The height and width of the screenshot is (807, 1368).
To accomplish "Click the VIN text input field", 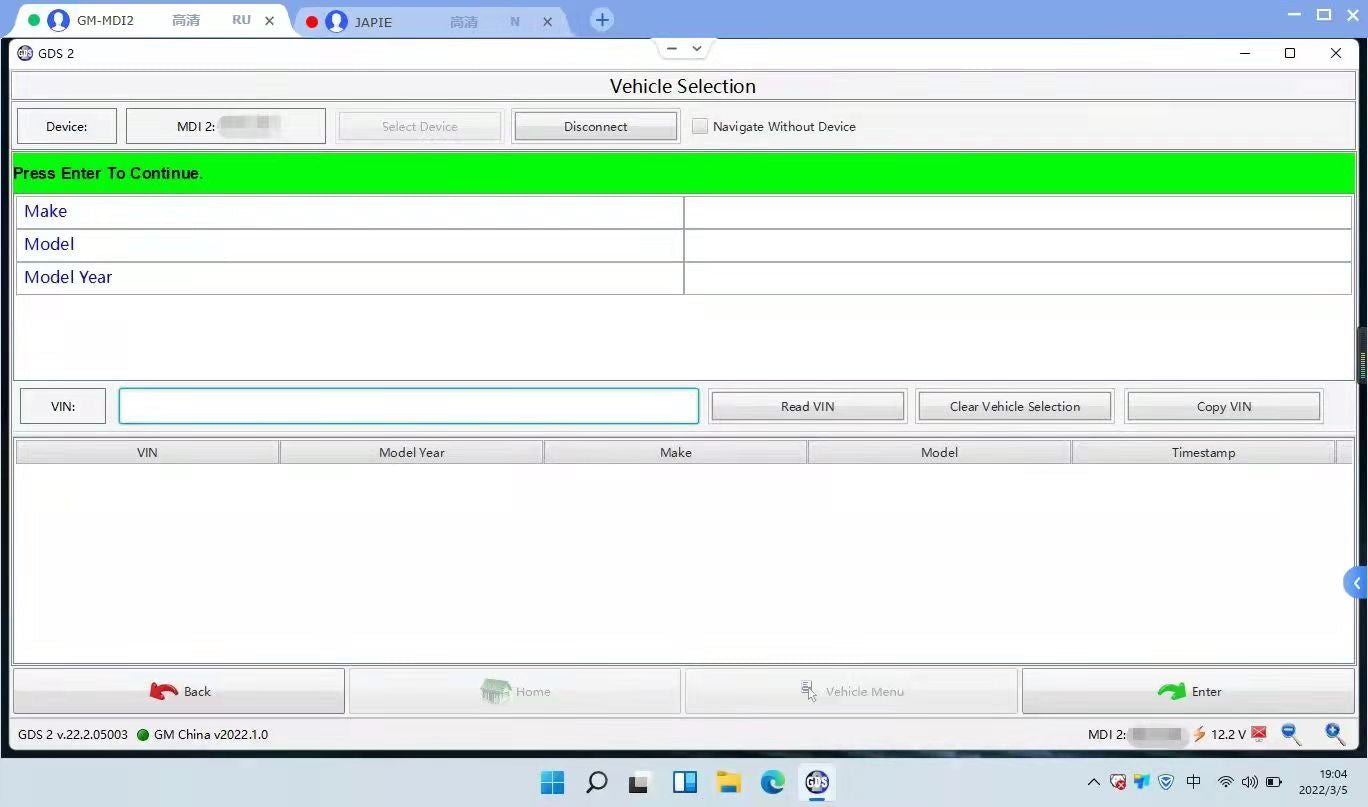I will (x=408, y=406).
